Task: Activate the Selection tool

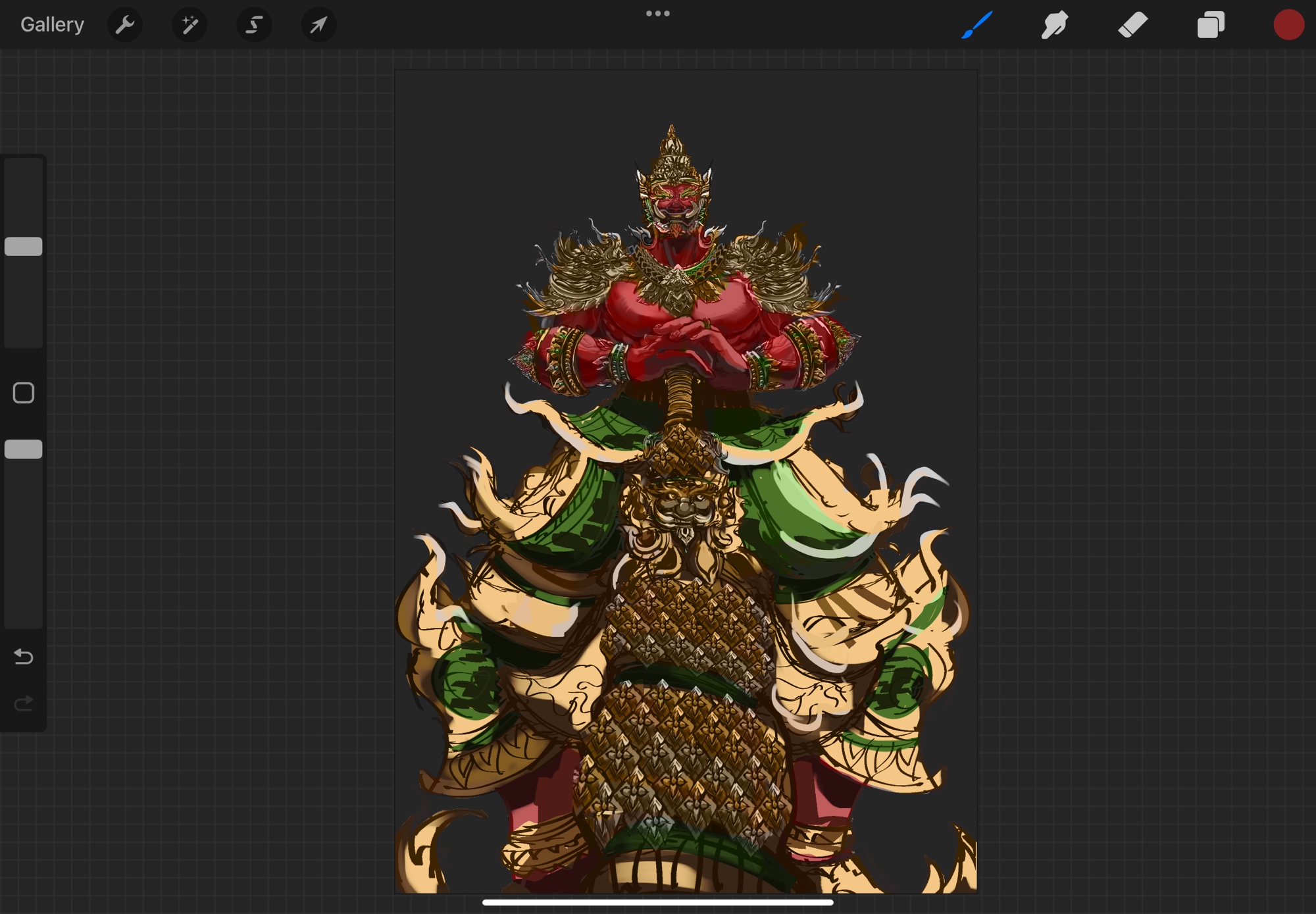Action: tap(254, 25)
